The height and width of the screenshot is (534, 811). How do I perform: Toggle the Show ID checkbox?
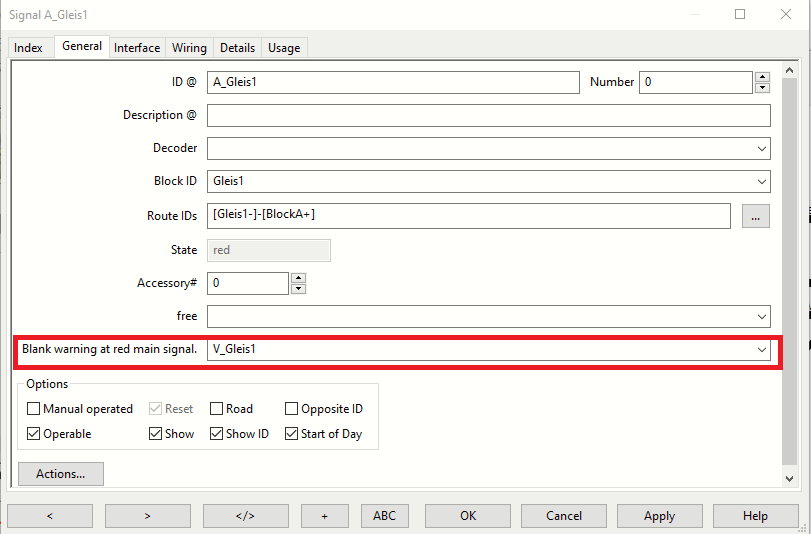point(217,434)
